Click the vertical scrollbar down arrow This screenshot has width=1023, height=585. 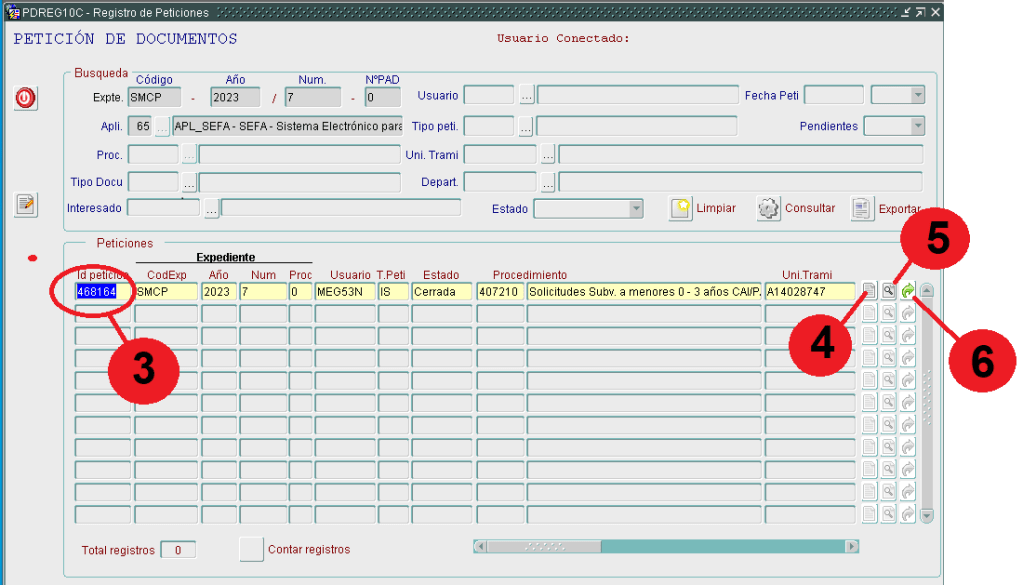pos(926,515)
